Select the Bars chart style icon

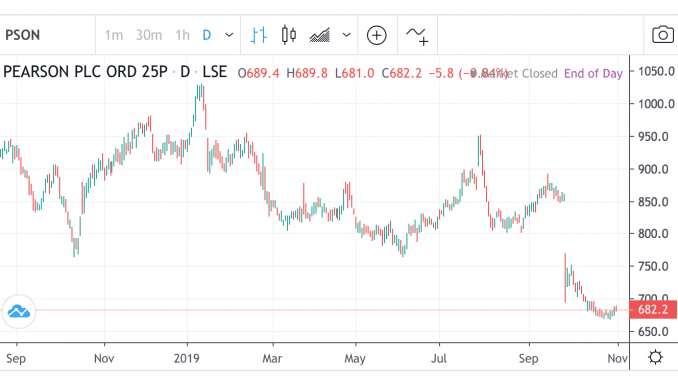259,35
